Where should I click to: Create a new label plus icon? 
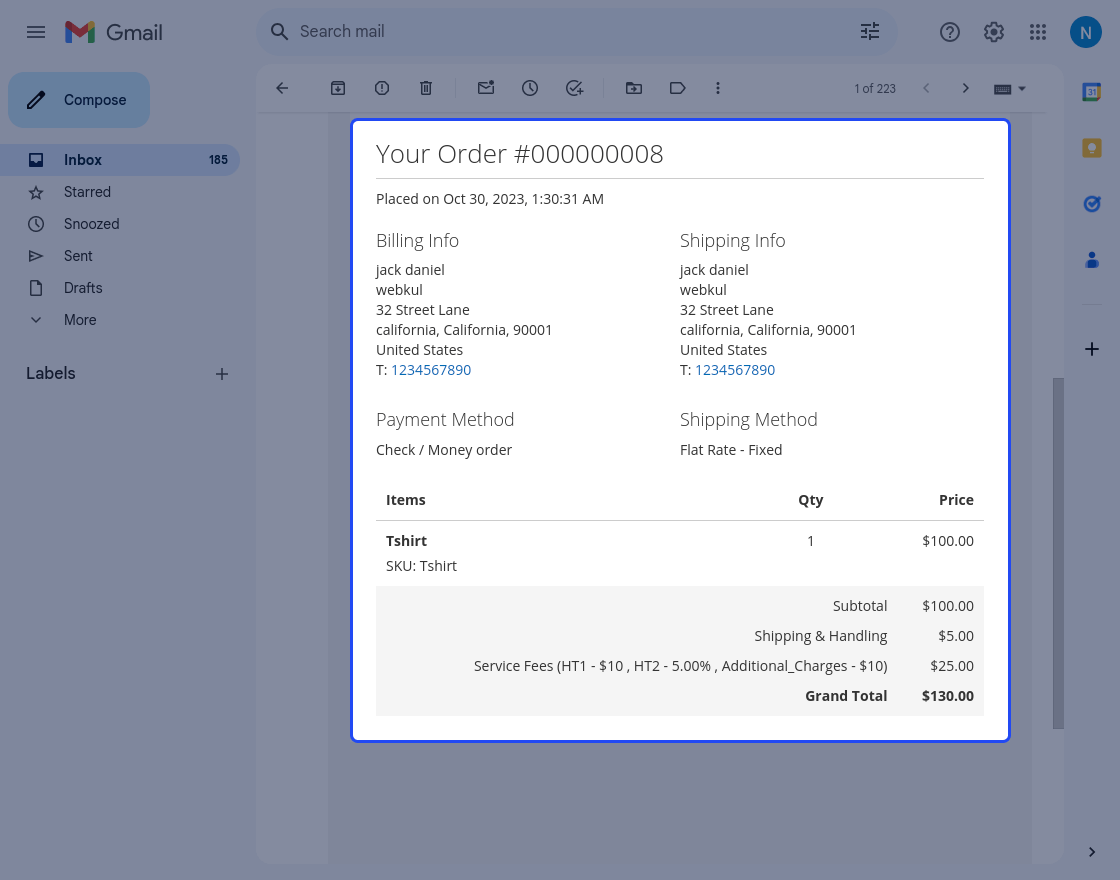[x=222, y=374]
